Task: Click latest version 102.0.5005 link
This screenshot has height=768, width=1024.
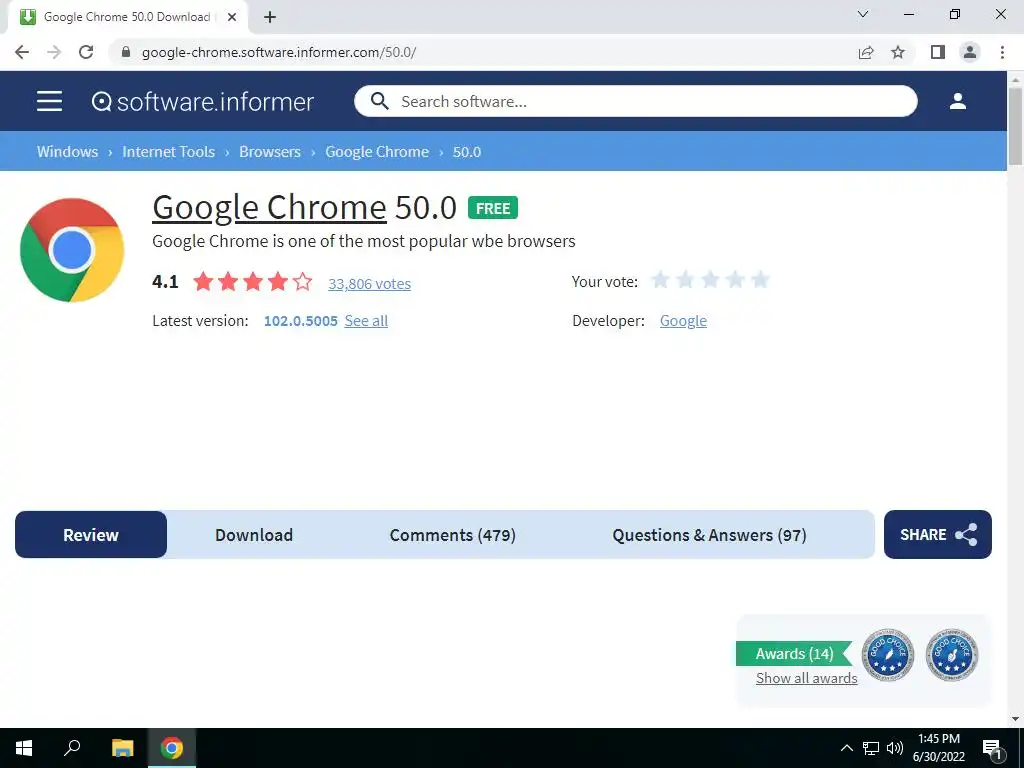Action: point(300,321)
